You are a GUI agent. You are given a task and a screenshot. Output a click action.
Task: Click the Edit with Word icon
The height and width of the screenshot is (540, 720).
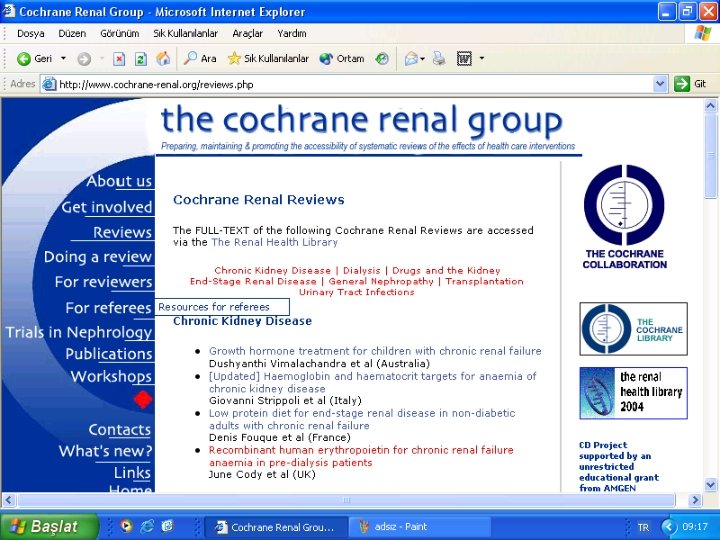(x=464, y=58)
